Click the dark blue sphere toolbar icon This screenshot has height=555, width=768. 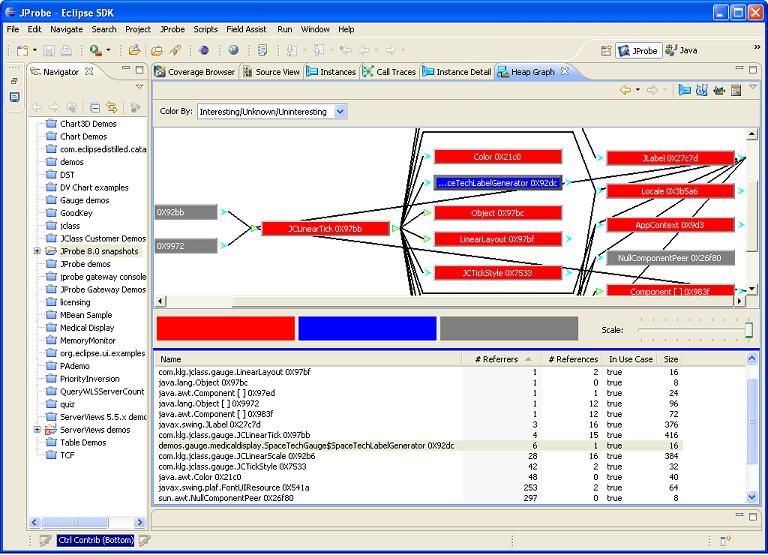click(204, 50)
